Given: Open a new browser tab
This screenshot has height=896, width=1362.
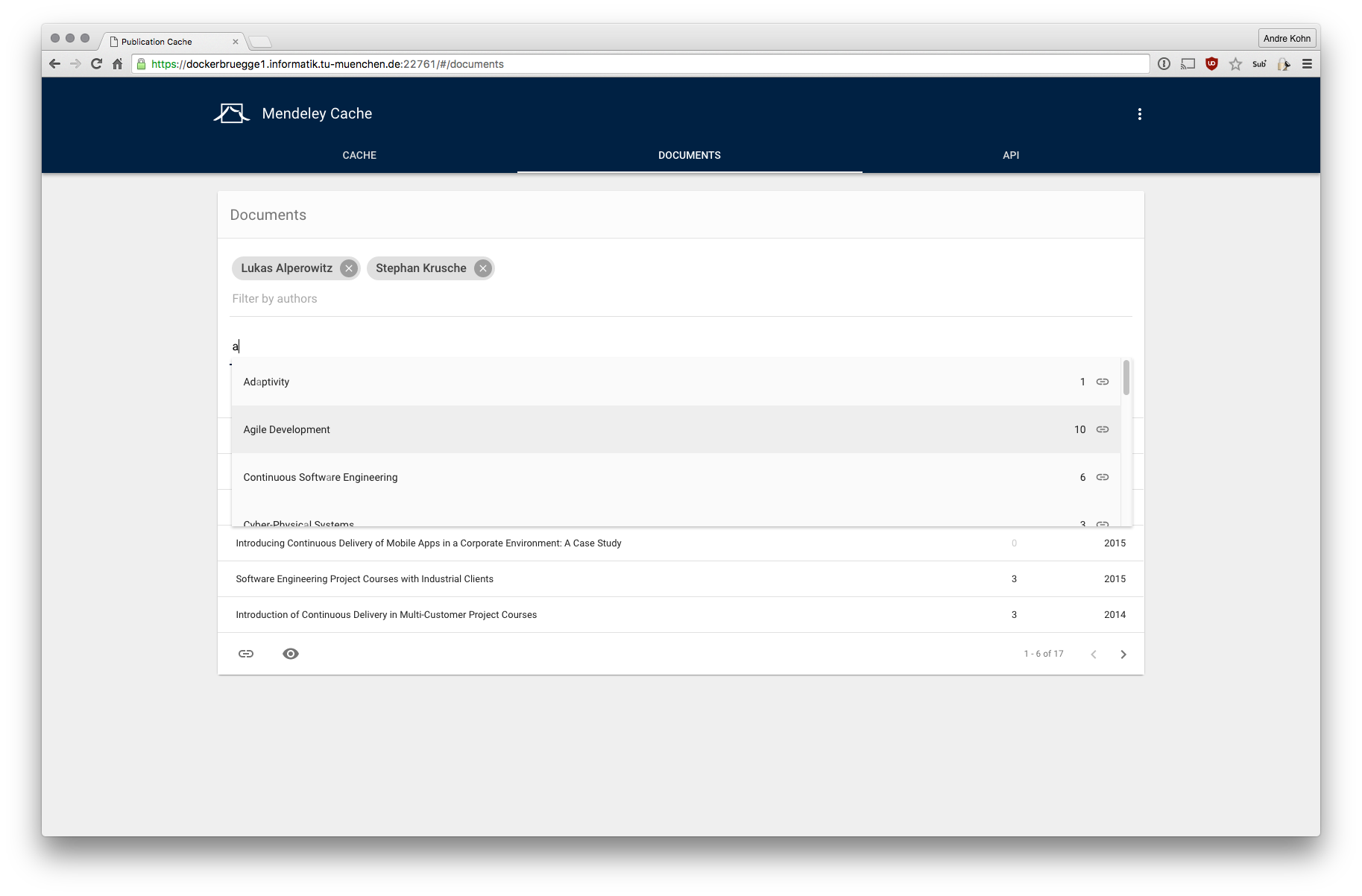Looking at the screenshot, I should 260,42.
